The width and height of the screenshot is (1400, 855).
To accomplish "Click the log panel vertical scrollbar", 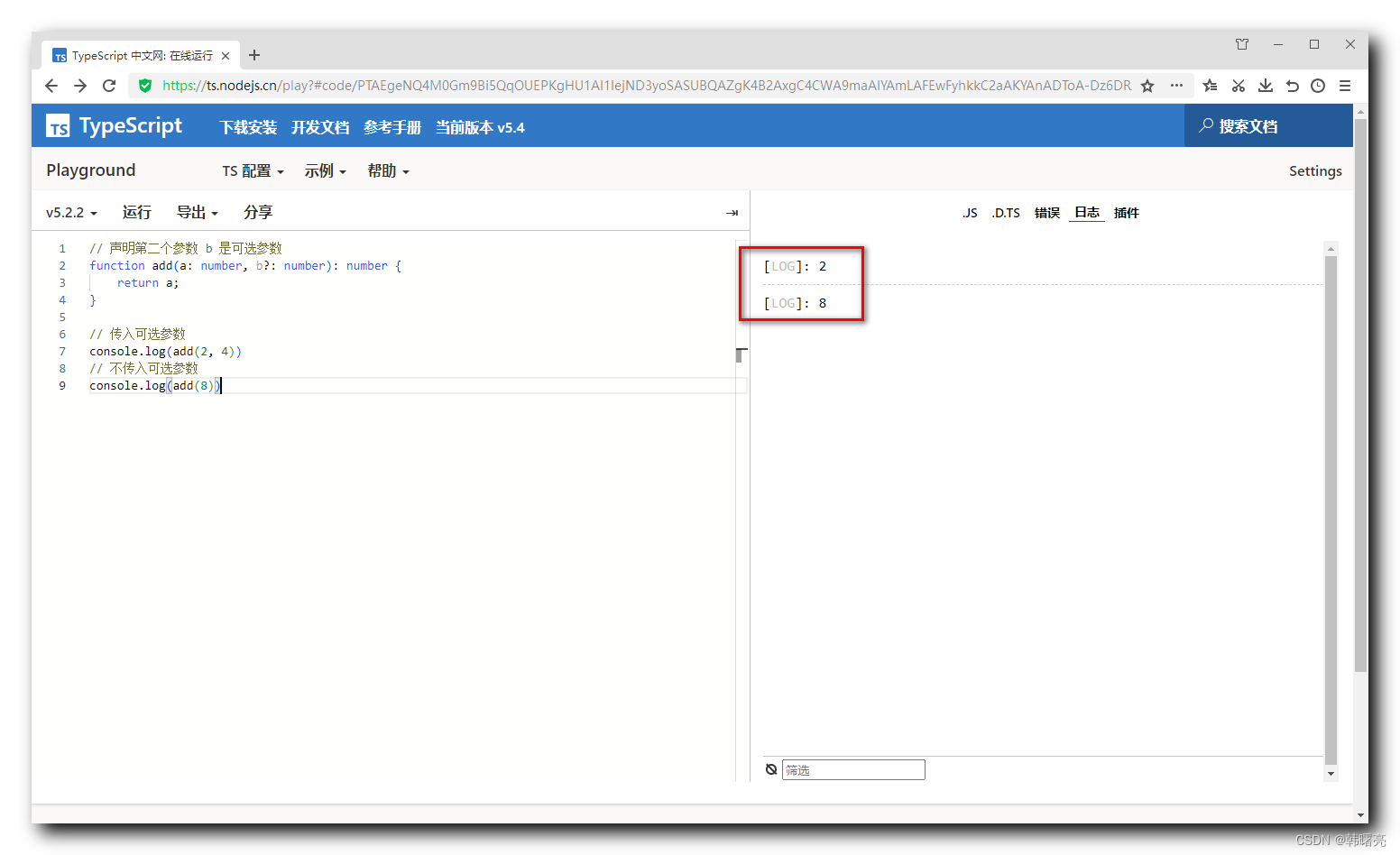I will [x=1331, y=510].
